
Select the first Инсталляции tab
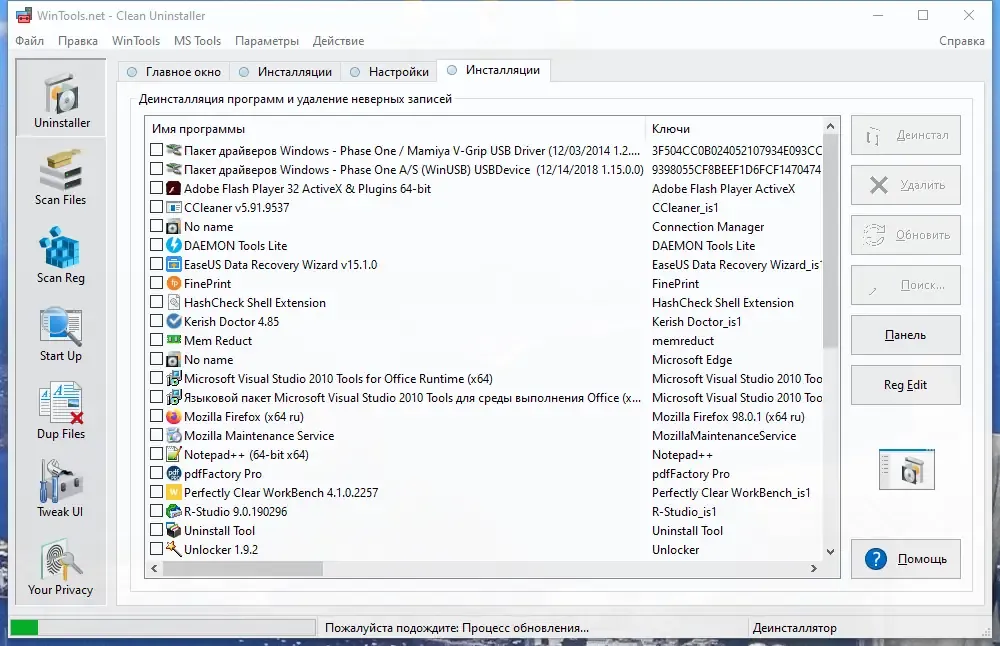[x=285, y=71]
